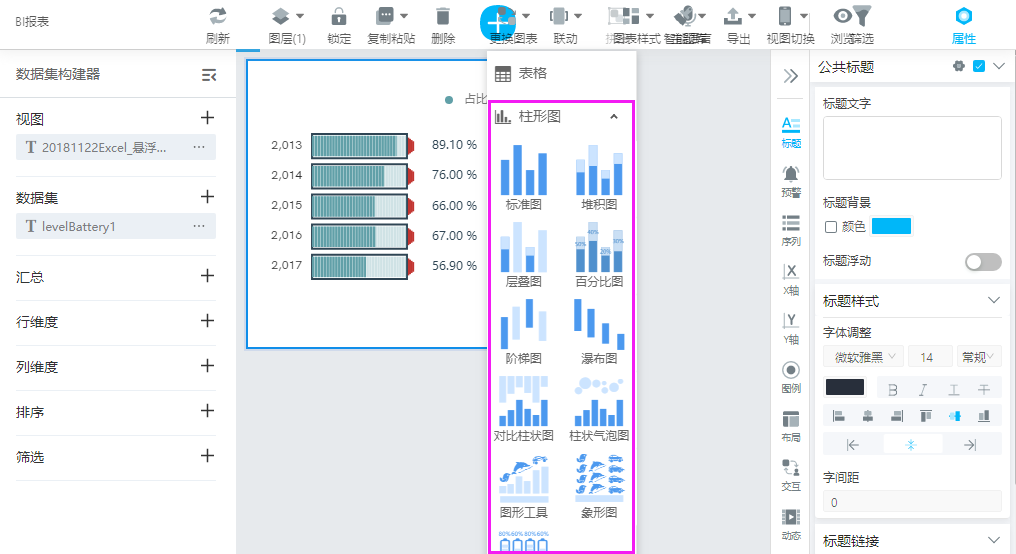Collapse the 柱形图 chart category
This screenshot has height=554, width=1016.
[x=614, y=117]
